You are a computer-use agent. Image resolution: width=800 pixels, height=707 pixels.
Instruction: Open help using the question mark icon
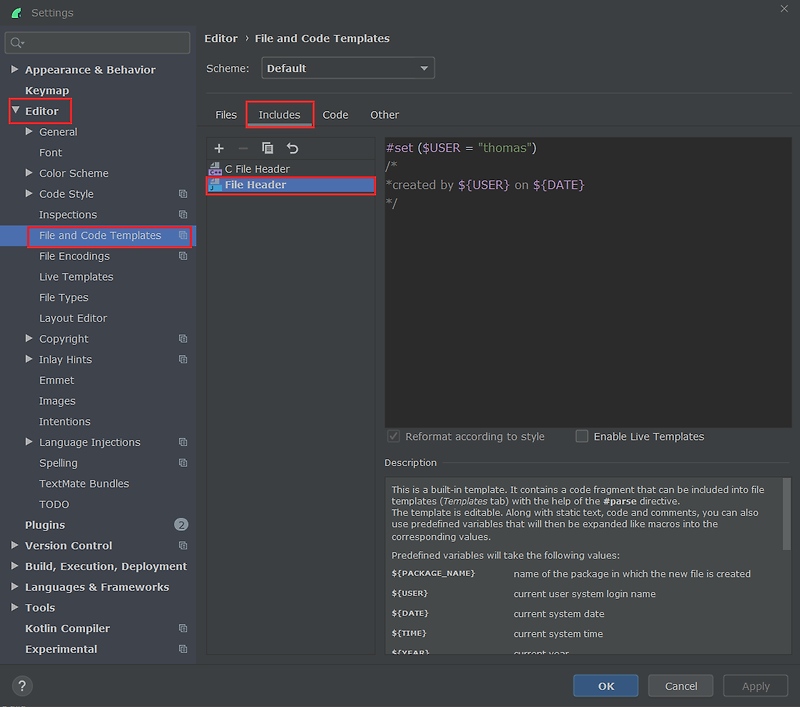click(21, 686)
